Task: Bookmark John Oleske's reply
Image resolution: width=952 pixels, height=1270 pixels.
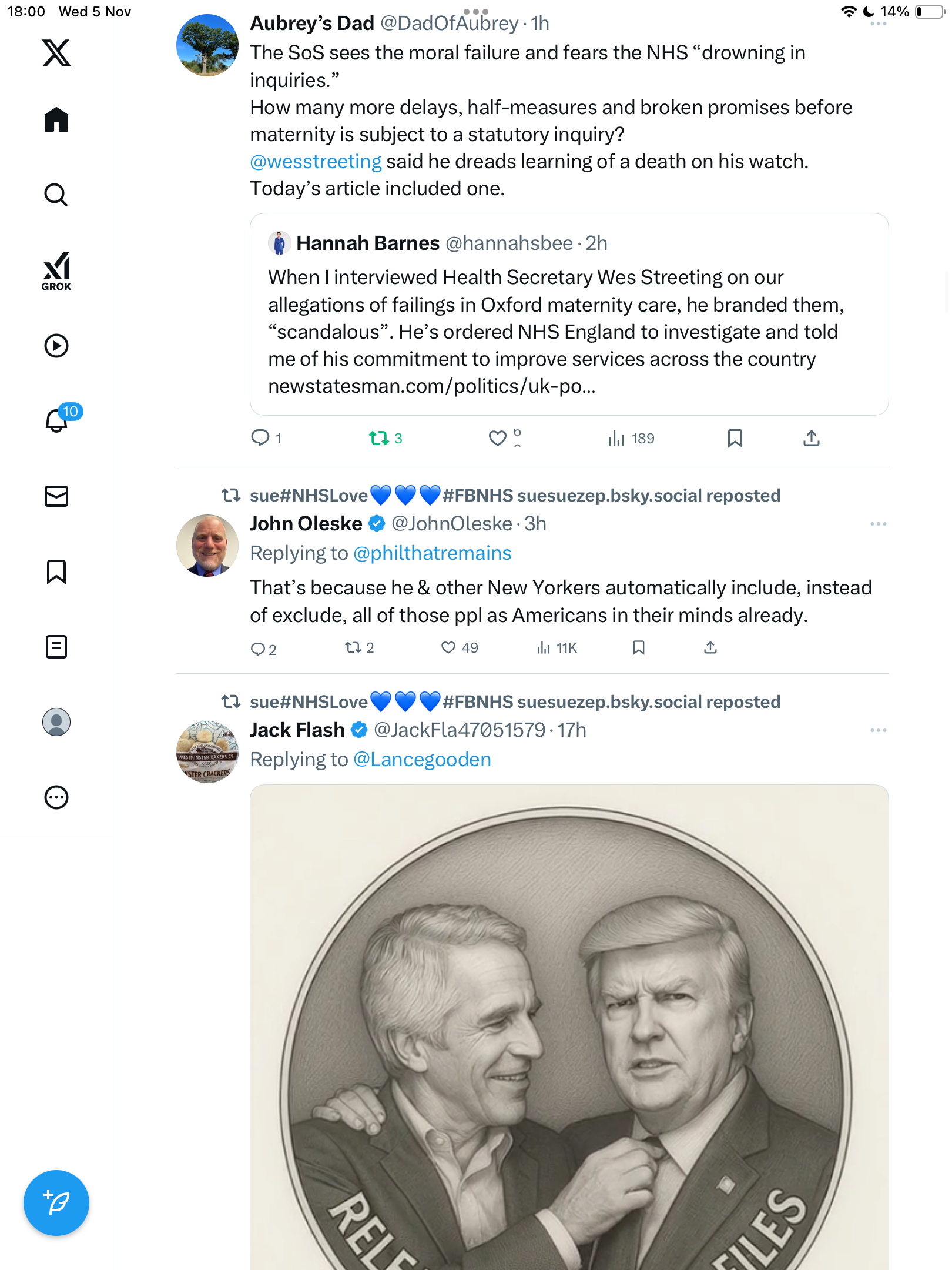Action: [639, 647]
